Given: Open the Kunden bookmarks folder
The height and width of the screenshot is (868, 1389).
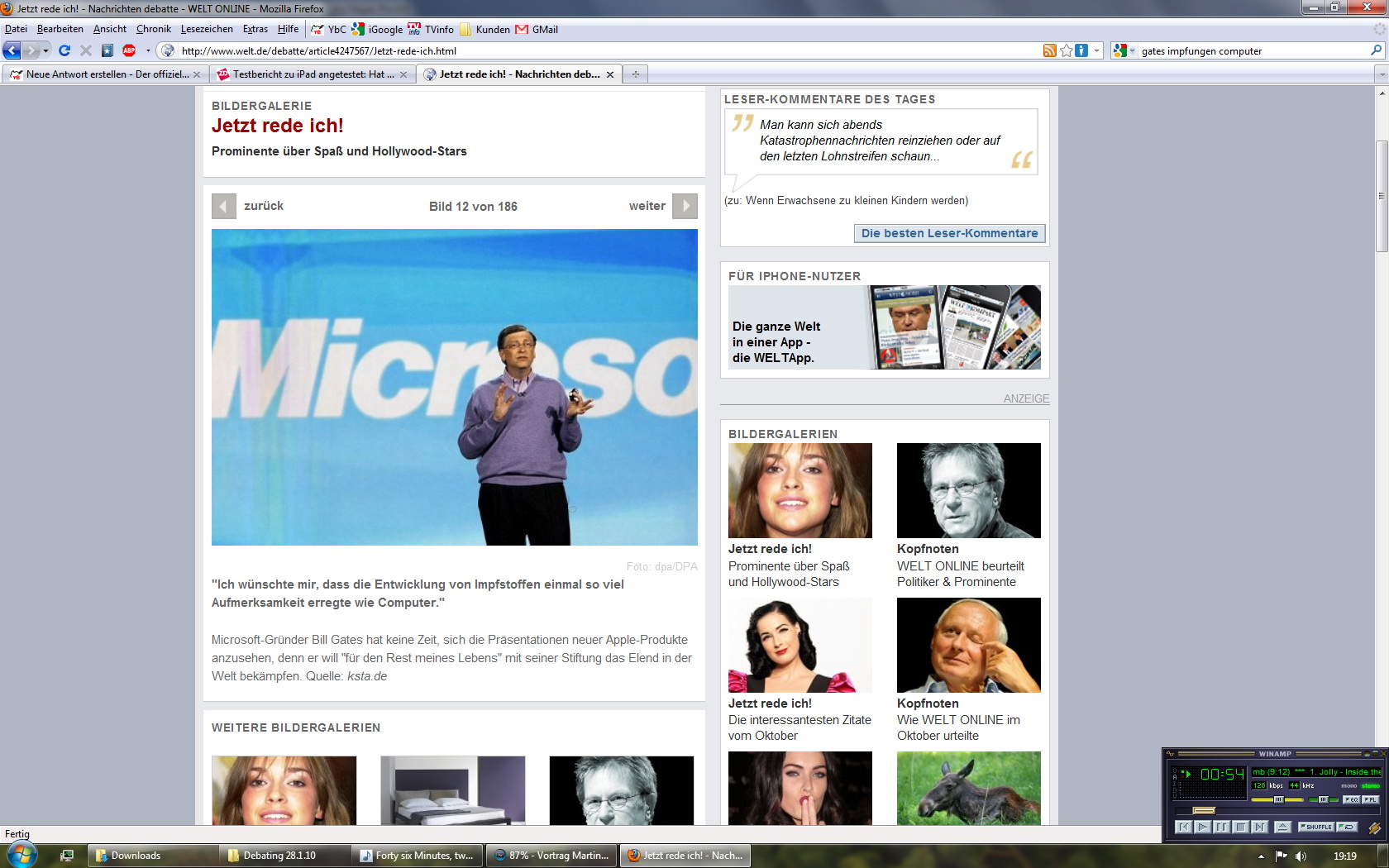Looking at the screenshot, I should pyautogui.click(x=484, y=29).
